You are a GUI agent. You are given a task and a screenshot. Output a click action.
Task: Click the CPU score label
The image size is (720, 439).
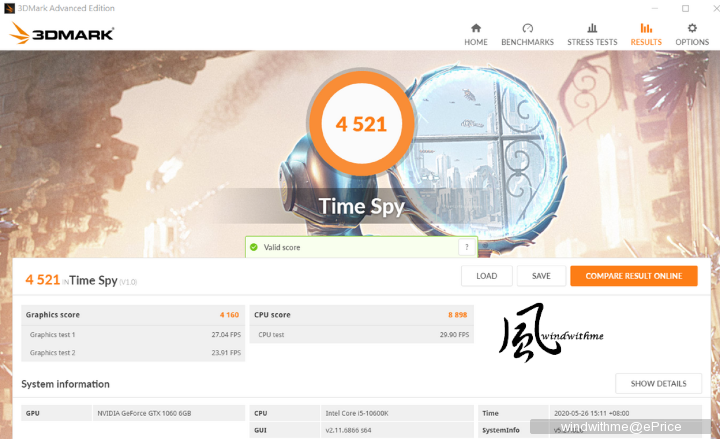click(x=272, y=315)
